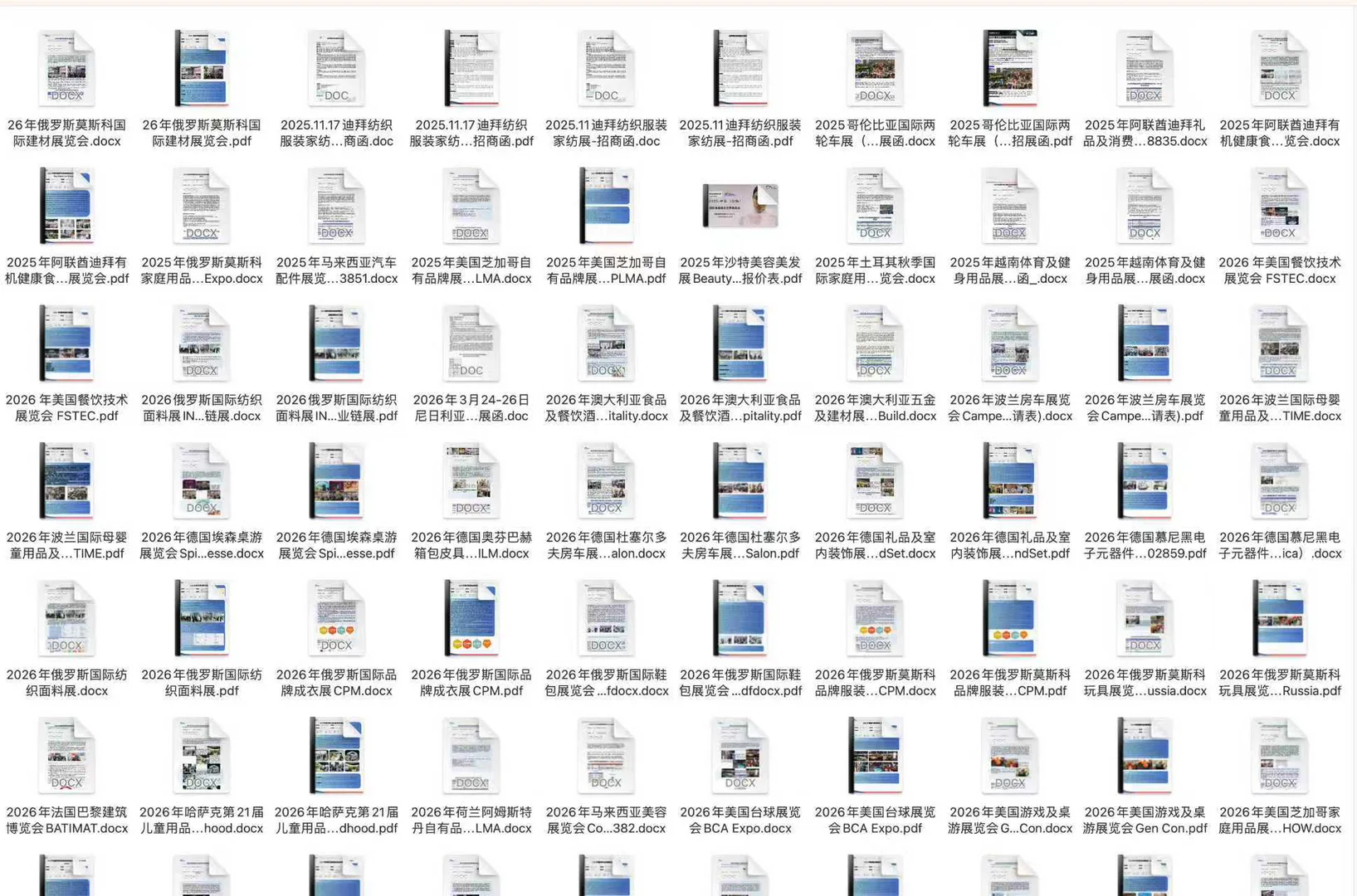Select the 2026年德国慕尼黑电子元器件…ica）.docx icon
The width and height of the screenshot is (1357, 896).
tap(1280, 481)
